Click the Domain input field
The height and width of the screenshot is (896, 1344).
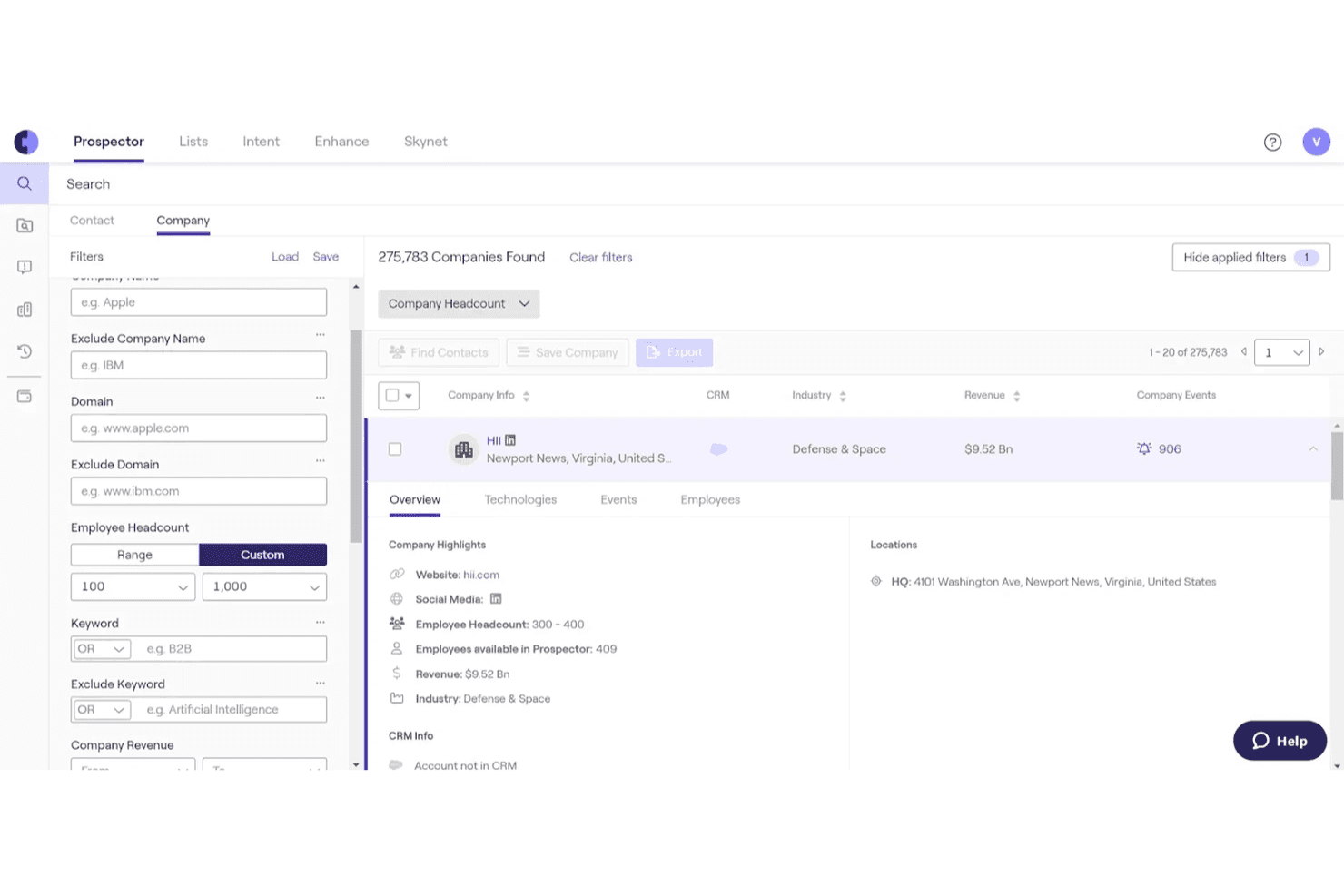(199, 428)
